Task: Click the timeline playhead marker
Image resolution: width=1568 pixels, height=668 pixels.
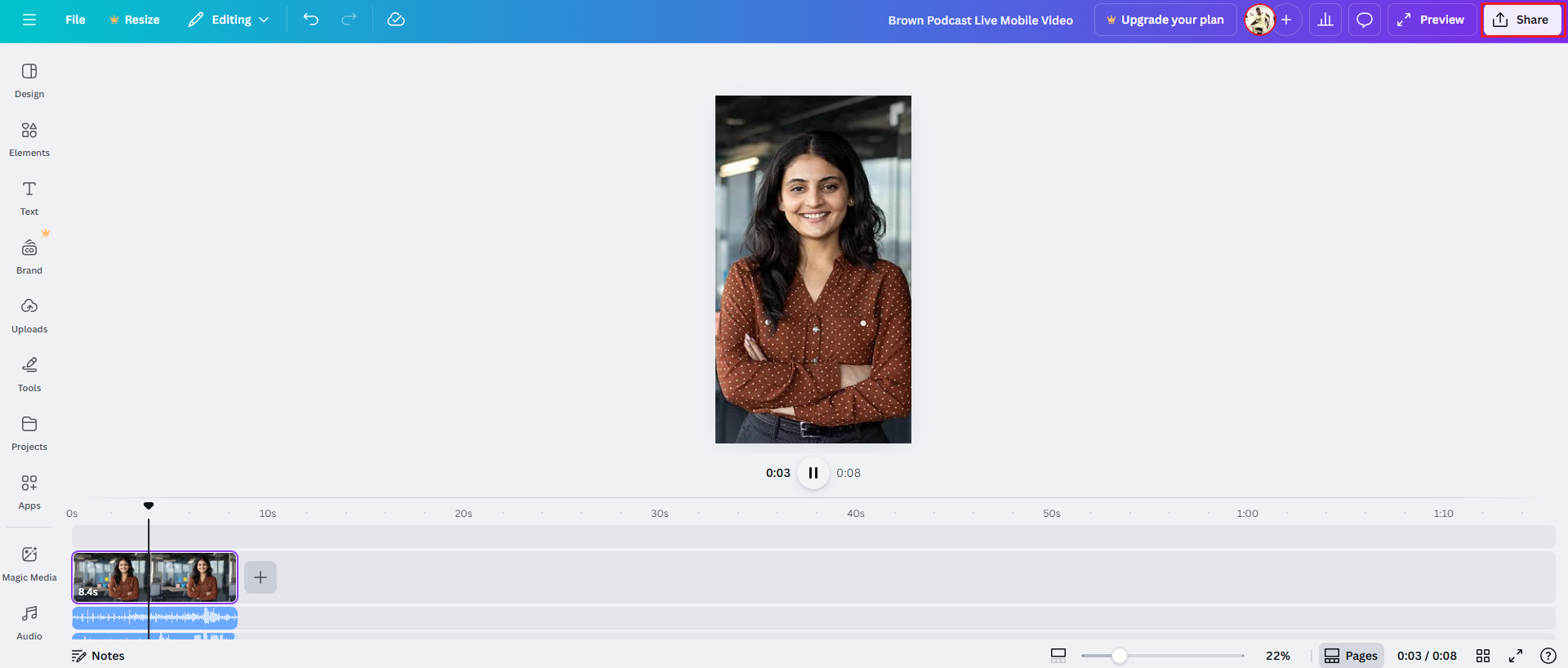Action: pos(149,506)
